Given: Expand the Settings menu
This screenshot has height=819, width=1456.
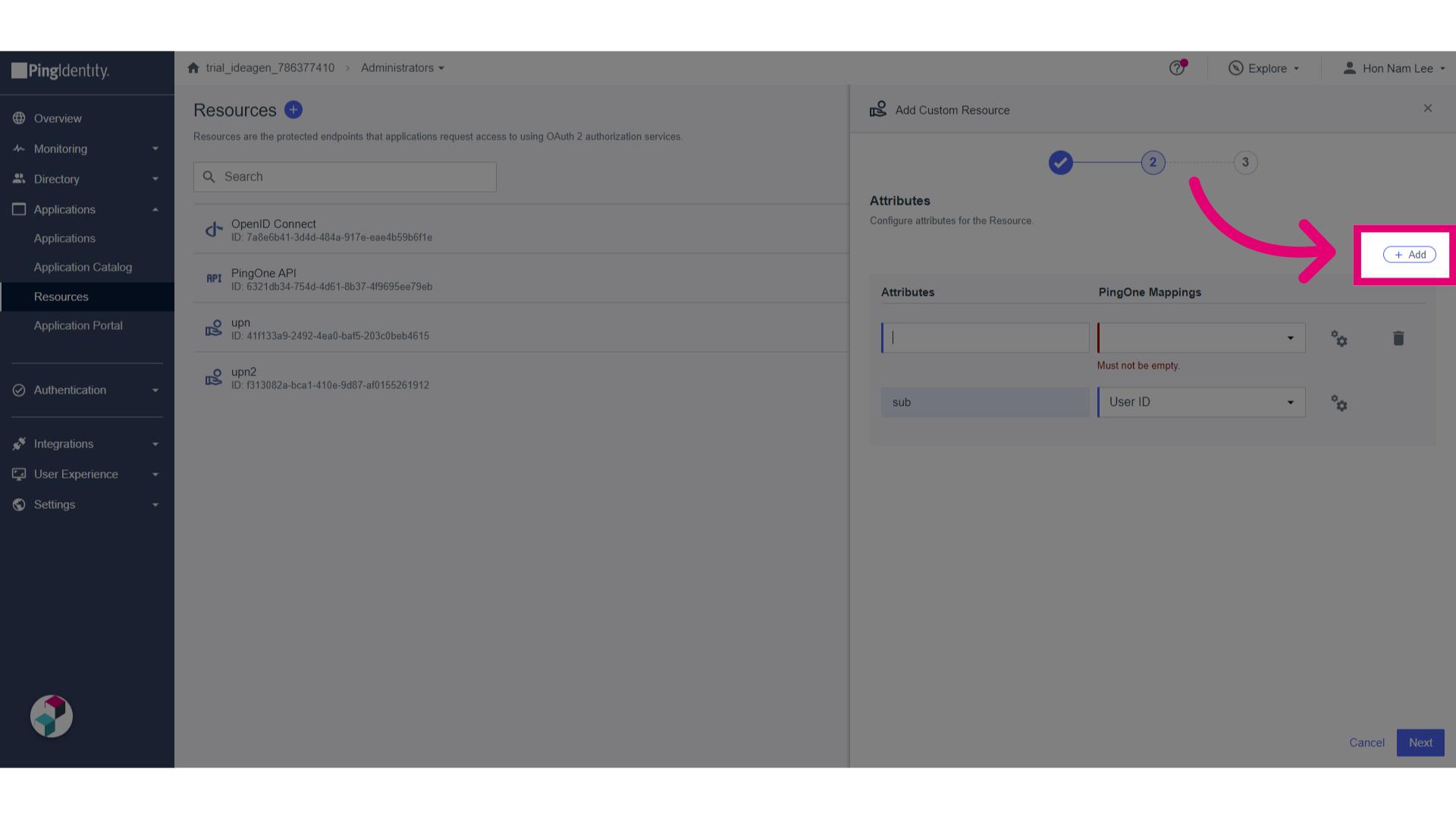Looking at the screenshot, I should click(x=87, y=504).
